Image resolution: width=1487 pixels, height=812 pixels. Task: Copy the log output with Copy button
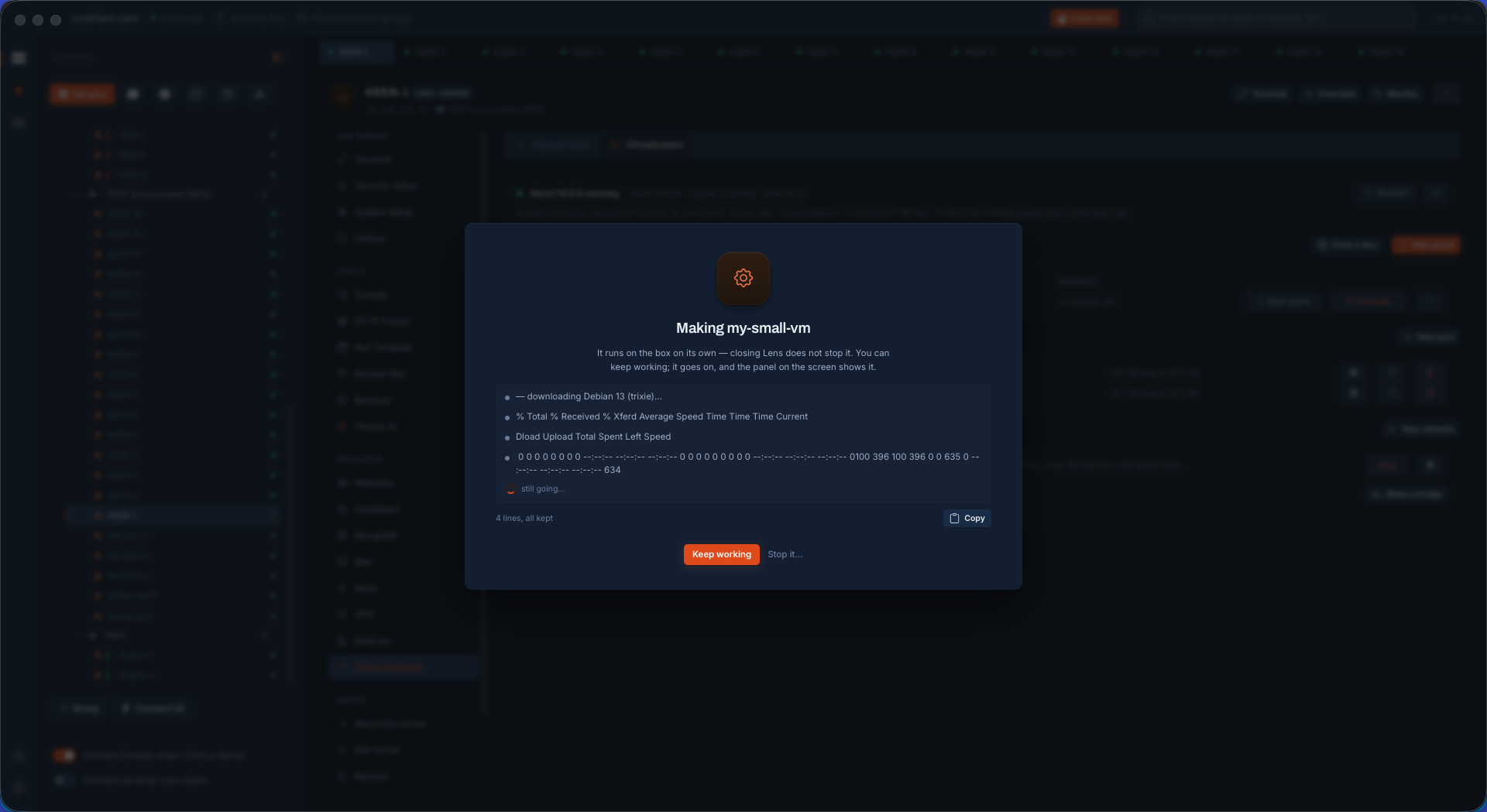pos(967,519)
